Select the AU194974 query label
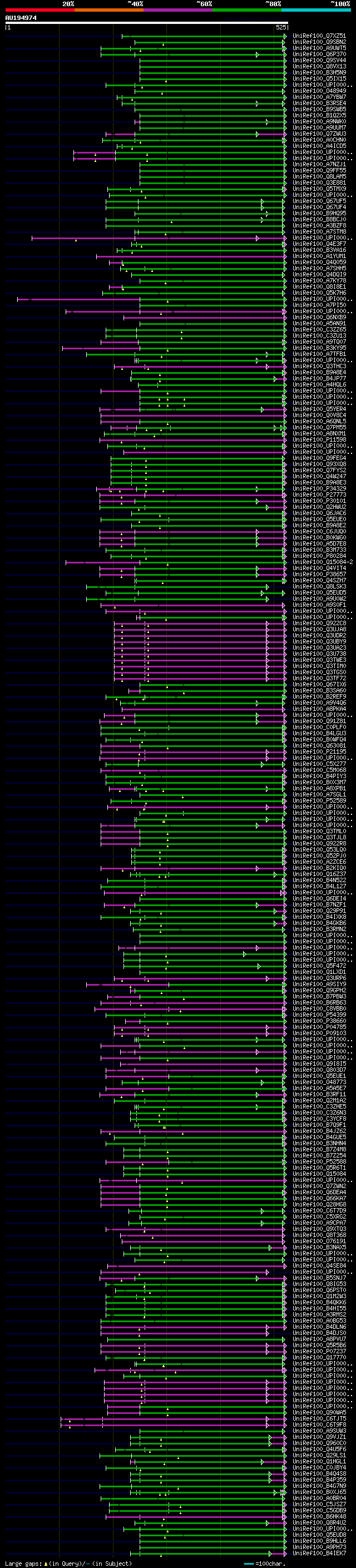The height and width of the screenshot is (1568, 356). tap(21, 18)
